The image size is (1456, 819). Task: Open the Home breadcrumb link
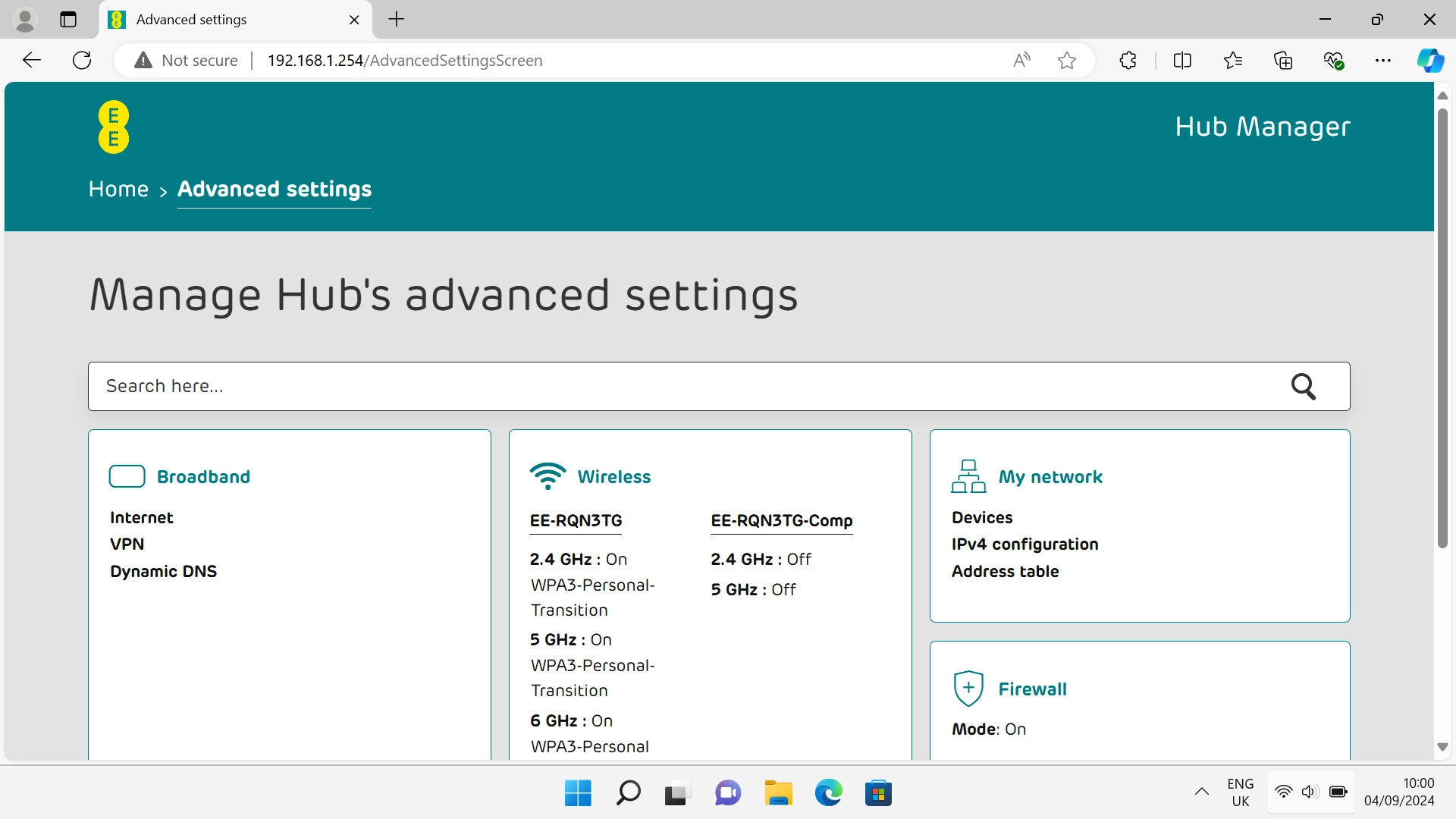click(x=118, y=189)
